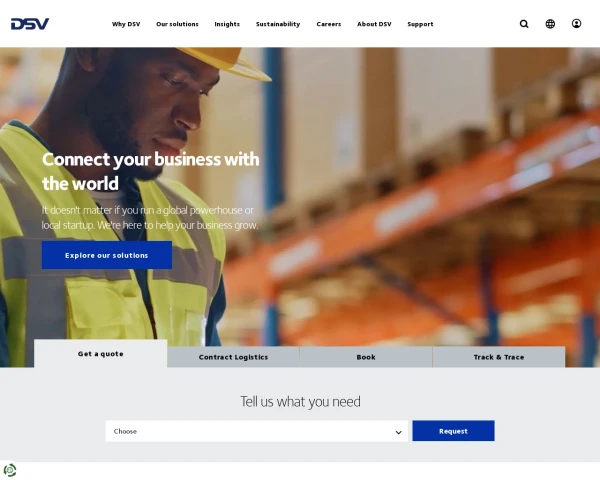600x480 pixels.
Task: Open the green cookie settings icon
Action: coord(10,470)
